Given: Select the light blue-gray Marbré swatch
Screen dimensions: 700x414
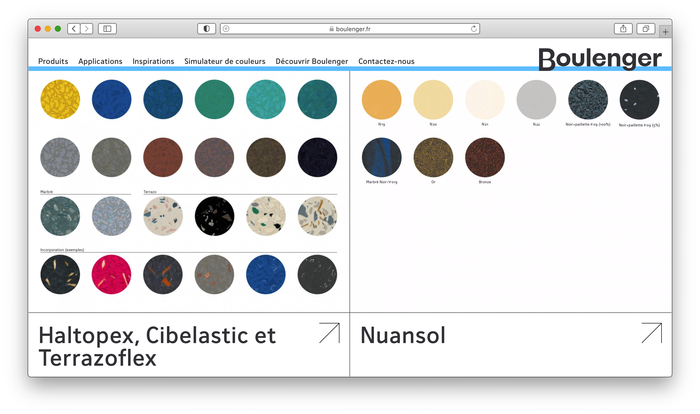Looking at the screenshot, I should click(112, 216).
